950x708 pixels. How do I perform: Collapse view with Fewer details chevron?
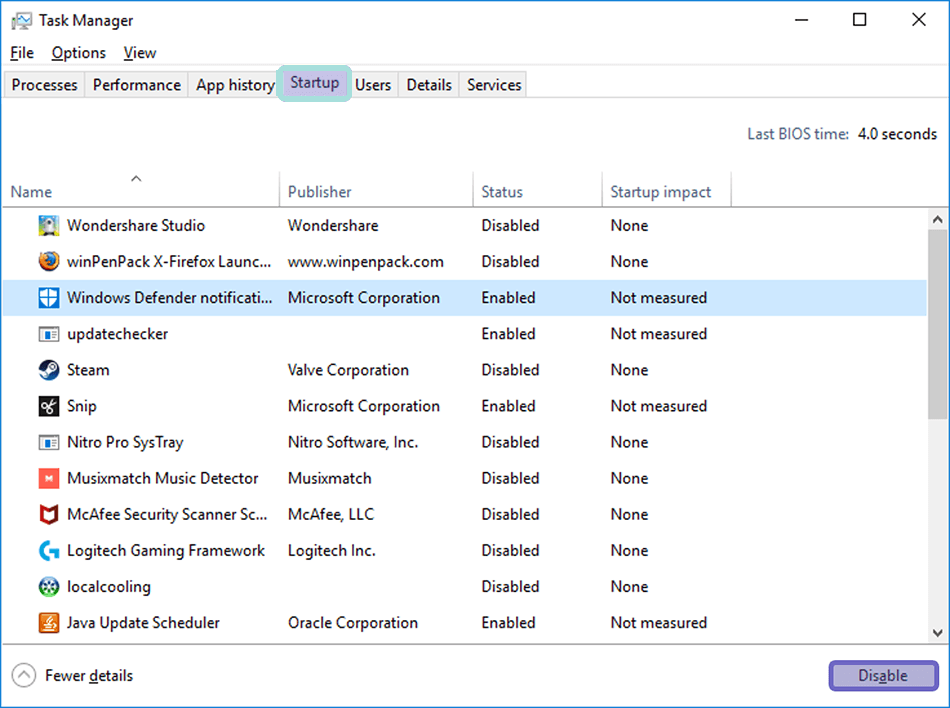pyautogui.click(x=25, y=676)
